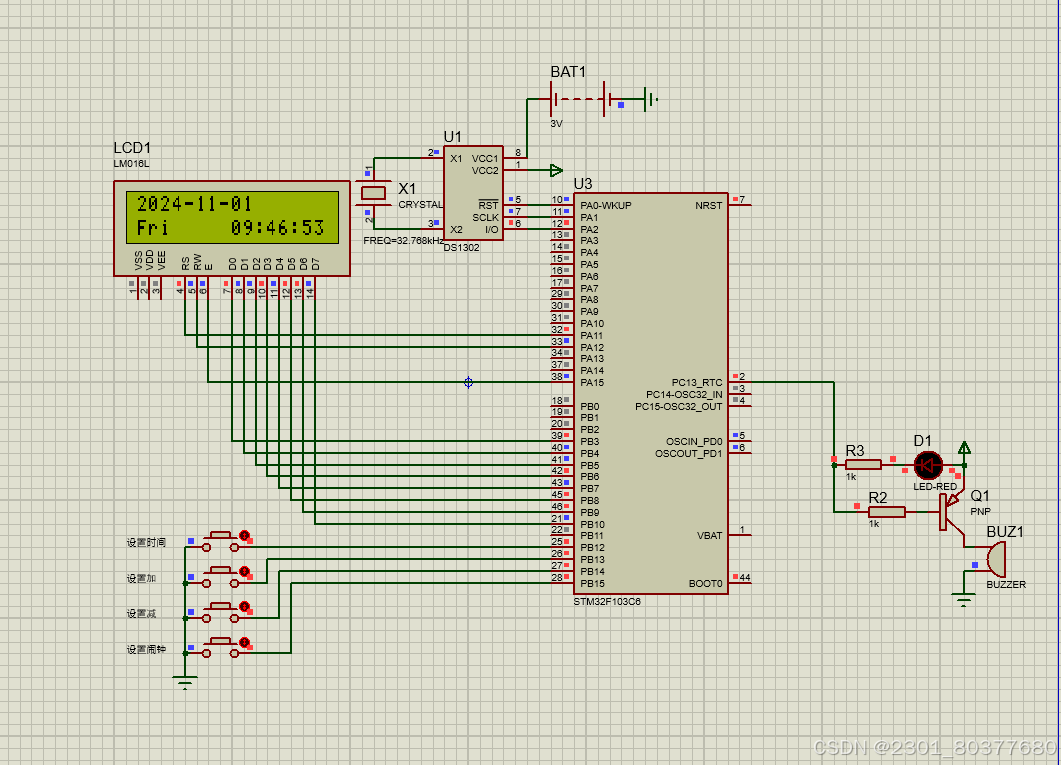Toggle the red latch dot on 设置时间 button
1061x765 pixels.
(244, 536)
